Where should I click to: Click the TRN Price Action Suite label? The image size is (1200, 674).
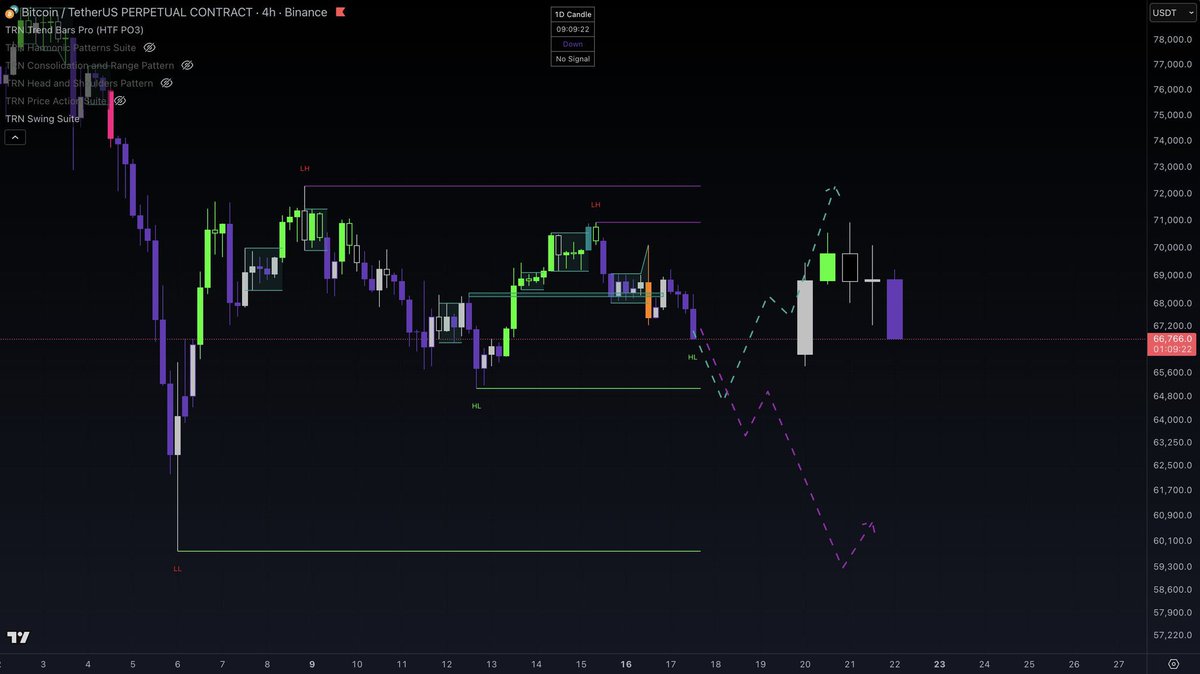[56, 101]
